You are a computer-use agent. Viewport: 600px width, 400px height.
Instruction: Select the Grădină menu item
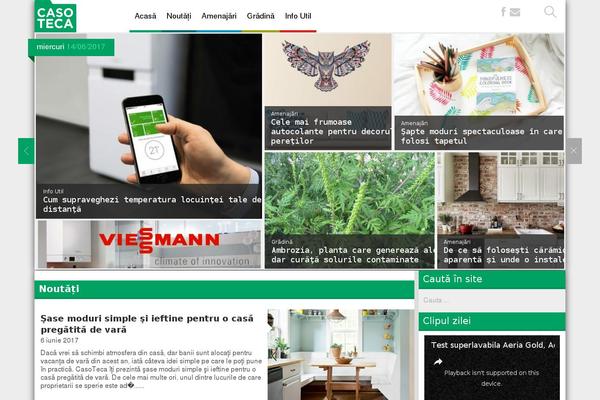[261, 16]
